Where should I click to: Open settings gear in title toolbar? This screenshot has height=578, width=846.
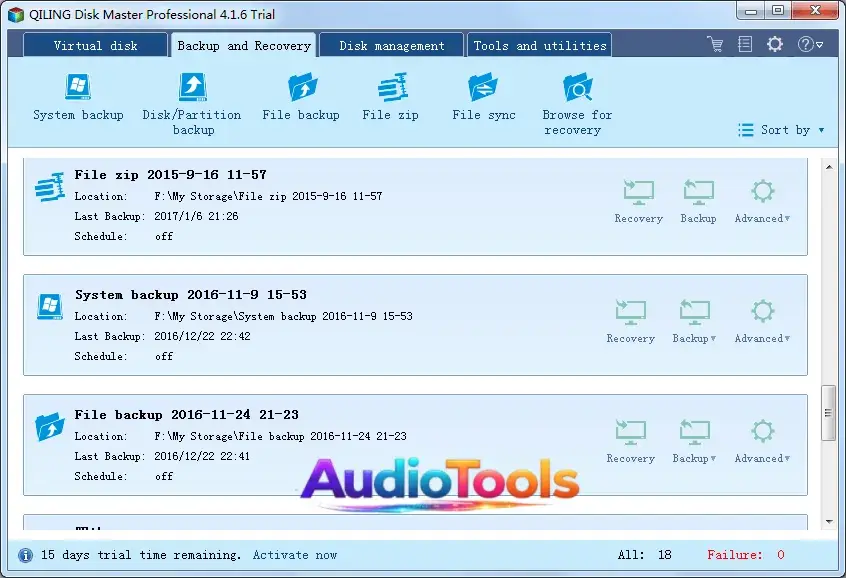click(775, 44)
